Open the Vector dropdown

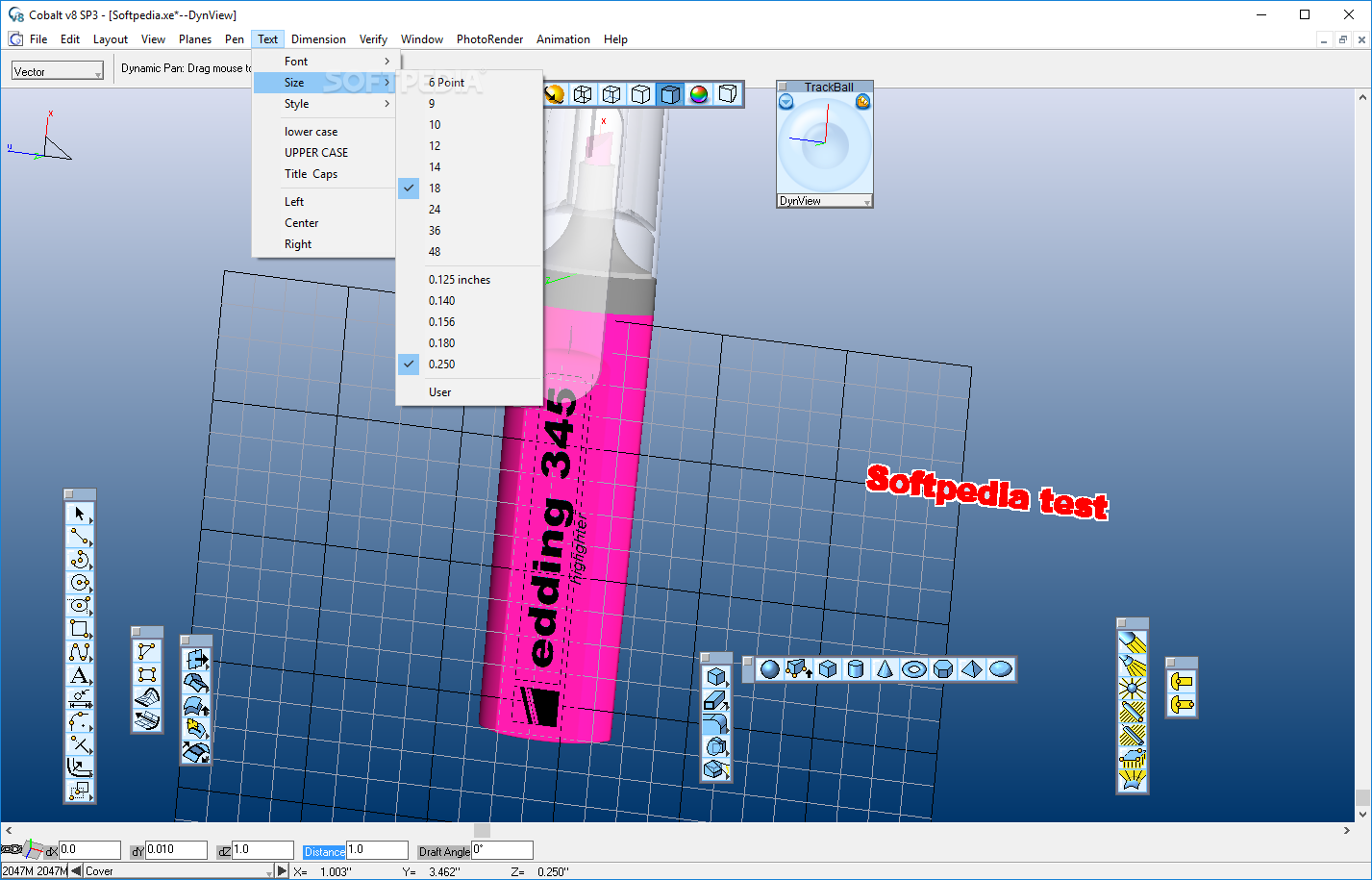[x=58, y=71]
